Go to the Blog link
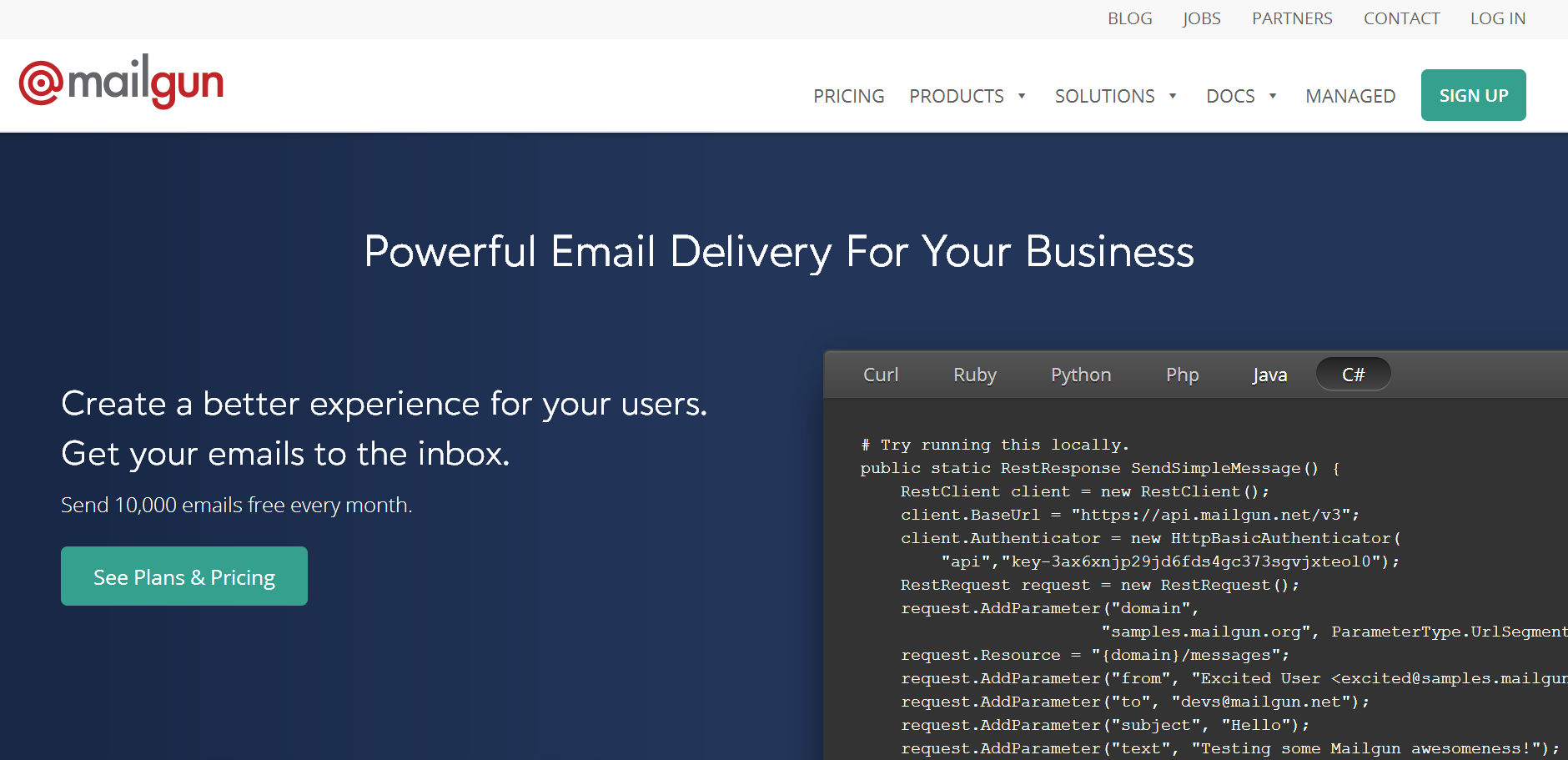 pos(1129,18)
